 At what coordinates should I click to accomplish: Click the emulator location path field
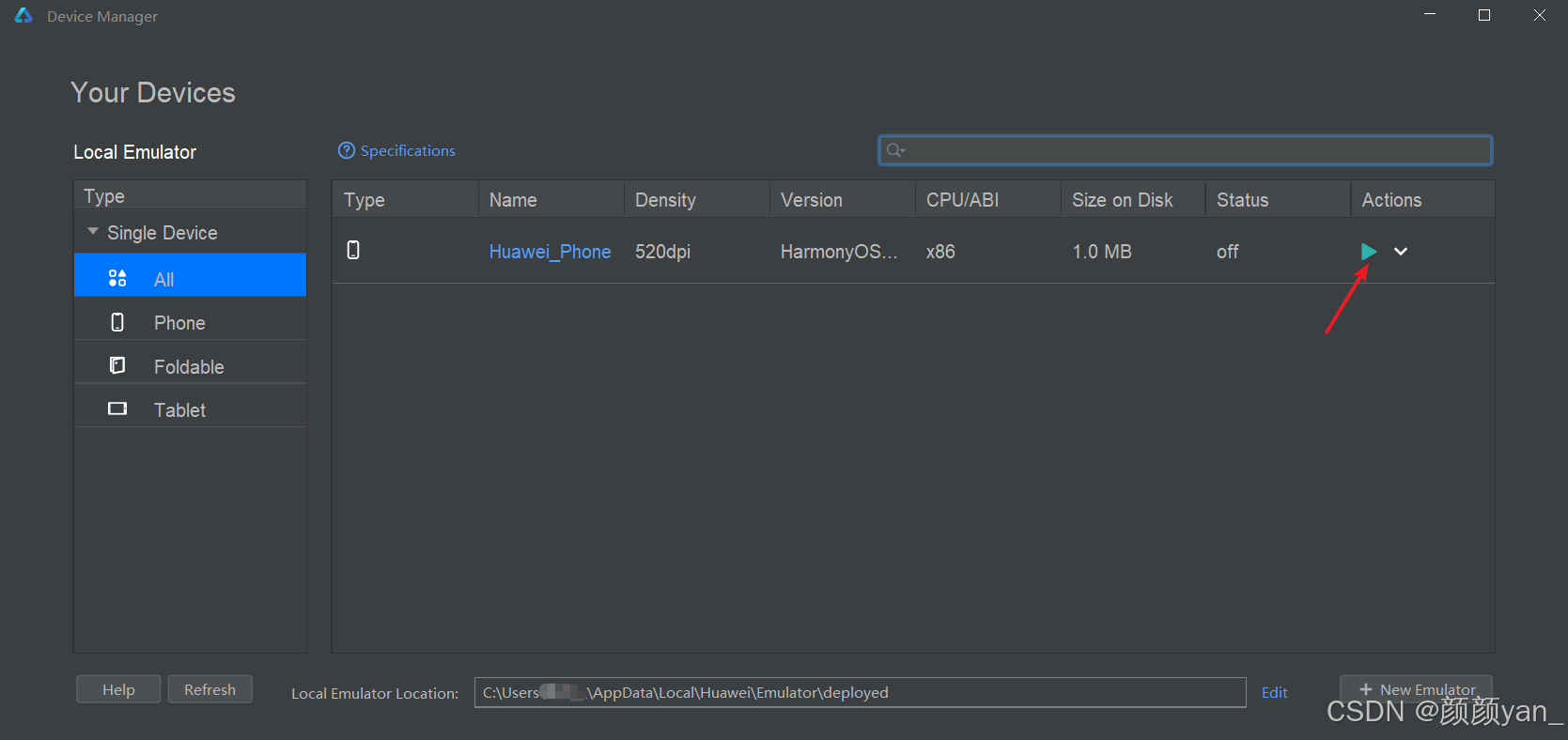click(x=860, y=693)
